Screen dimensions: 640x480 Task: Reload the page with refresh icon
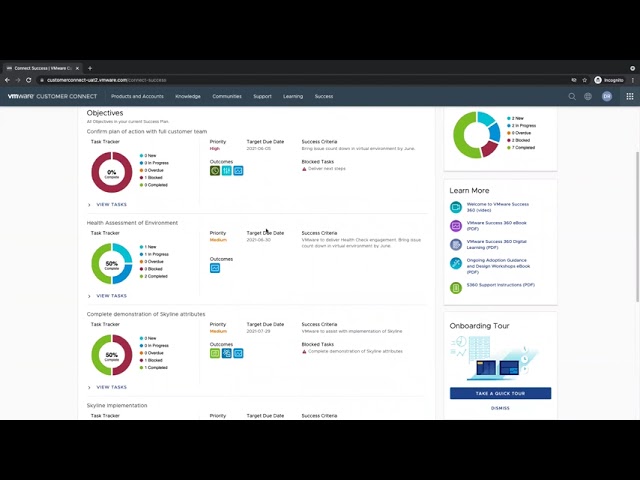click(x=29, y=80)
